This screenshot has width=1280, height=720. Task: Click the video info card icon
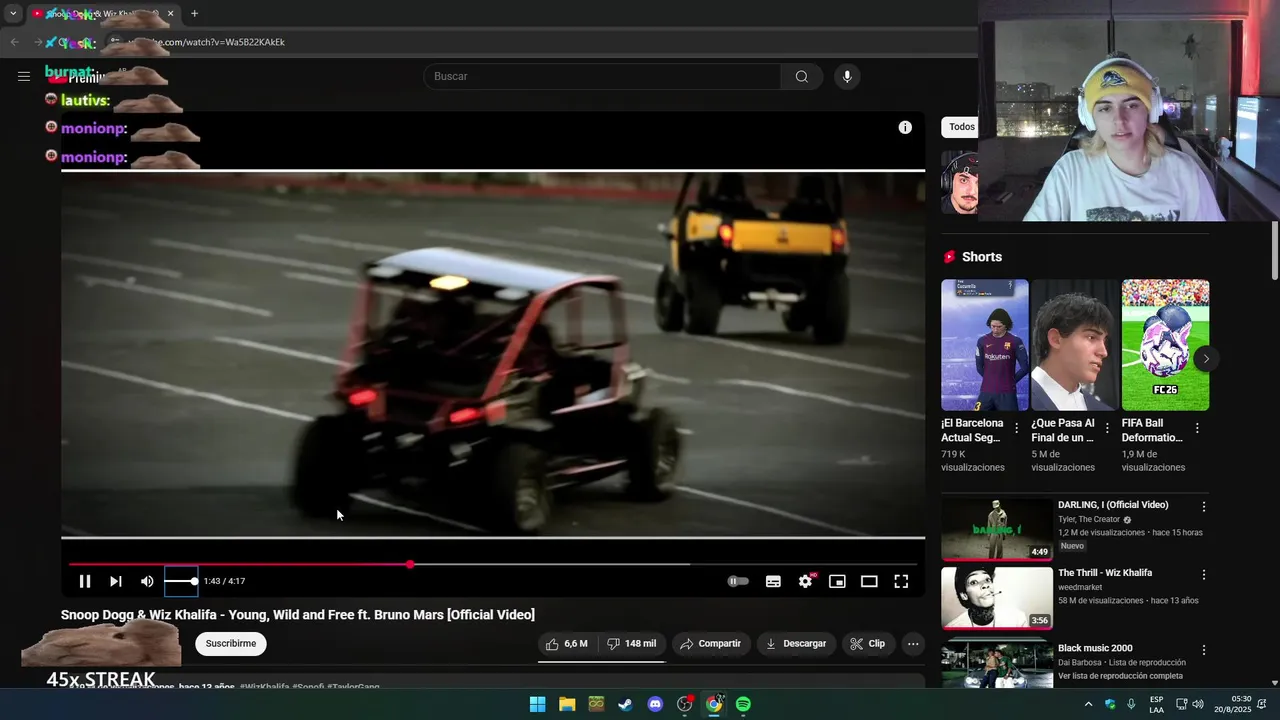[905, 127]
